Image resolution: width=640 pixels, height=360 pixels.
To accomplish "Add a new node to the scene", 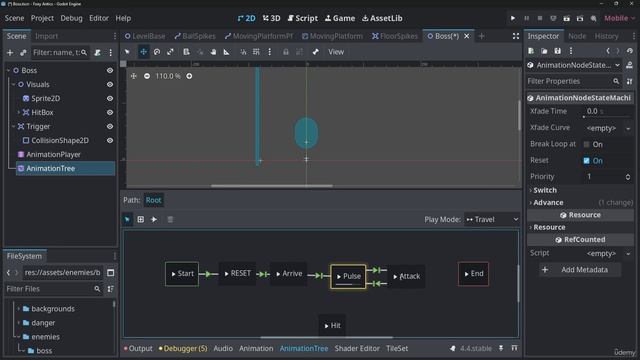I will tap(10, 53).
